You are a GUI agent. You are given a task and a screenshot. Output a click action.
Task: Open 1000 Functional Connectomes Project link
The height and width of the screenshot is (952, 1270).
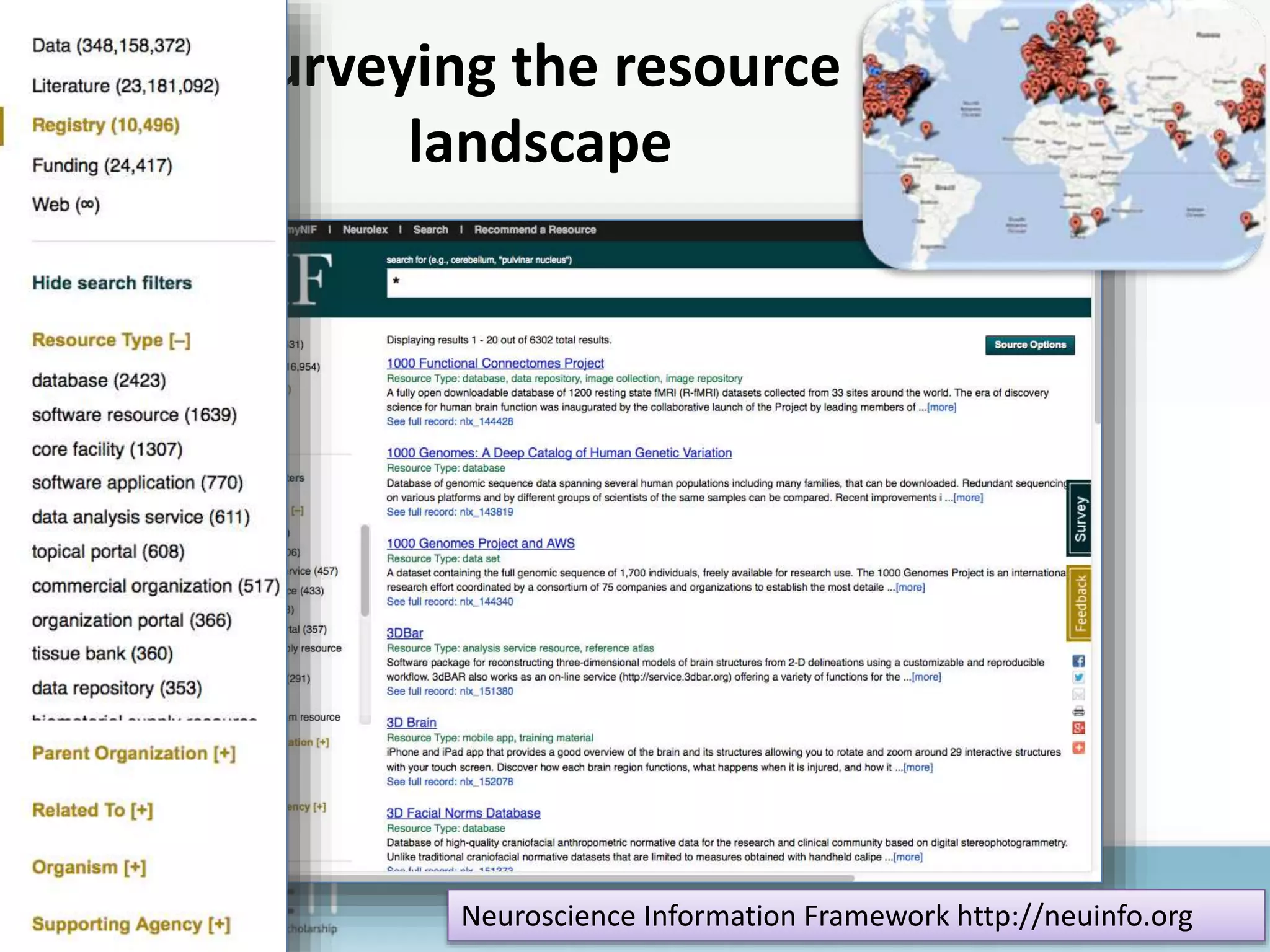[495, 363]
